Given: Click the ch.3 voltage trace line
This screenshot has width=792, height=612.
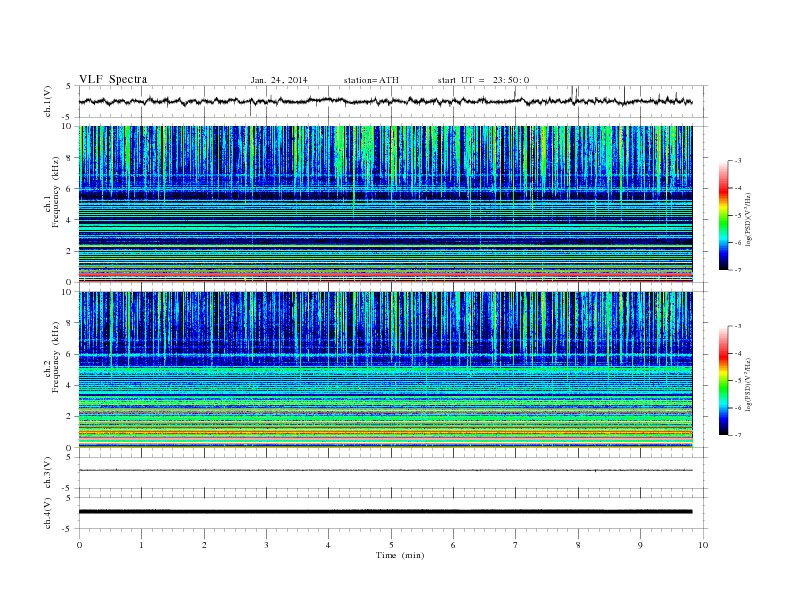Looking at the screenshot, I should (x=385, y=470).
